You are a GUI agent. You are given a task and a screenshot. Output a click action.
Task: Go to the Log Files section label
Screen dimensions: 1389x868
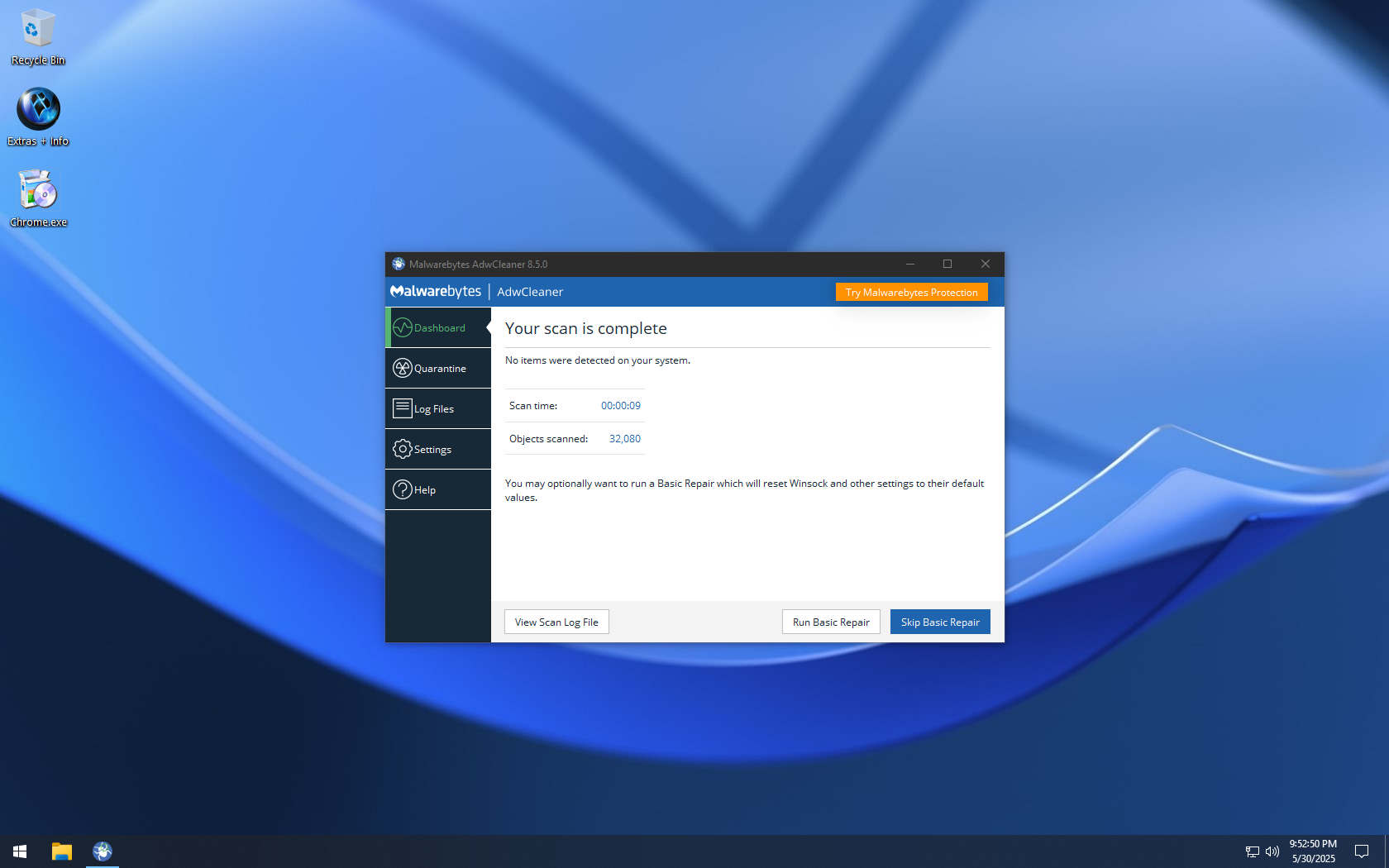point(434,409)
